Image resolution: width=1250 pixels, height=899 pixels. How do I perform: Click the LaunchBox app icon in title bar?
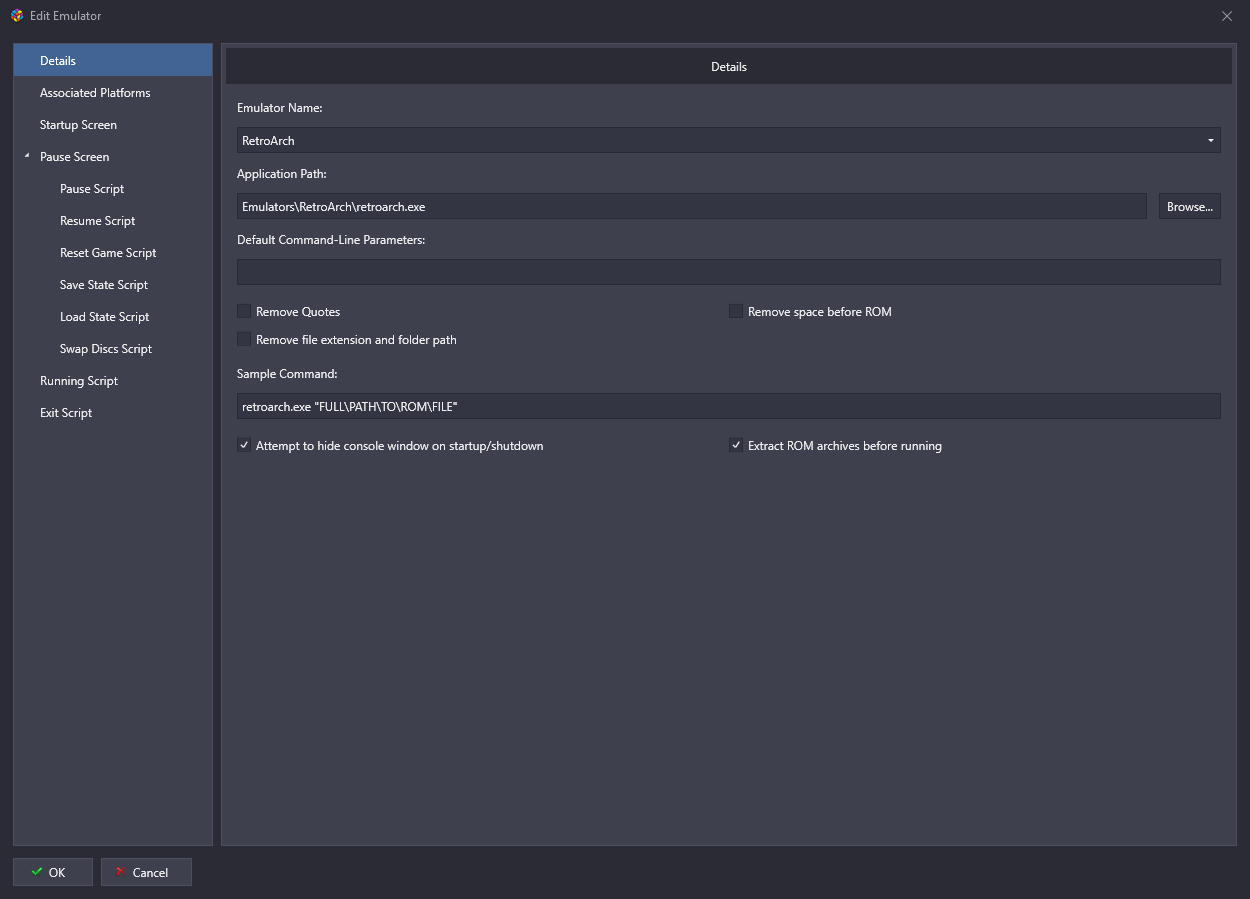click(17, 16)
